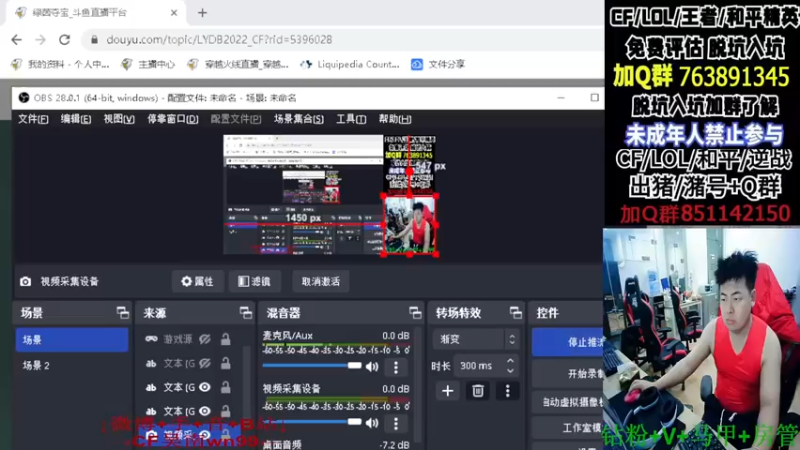The height and width of the screenshot is (450, 800).
Task: Open the 配置文件(P) menu
Action: point(236,119)
